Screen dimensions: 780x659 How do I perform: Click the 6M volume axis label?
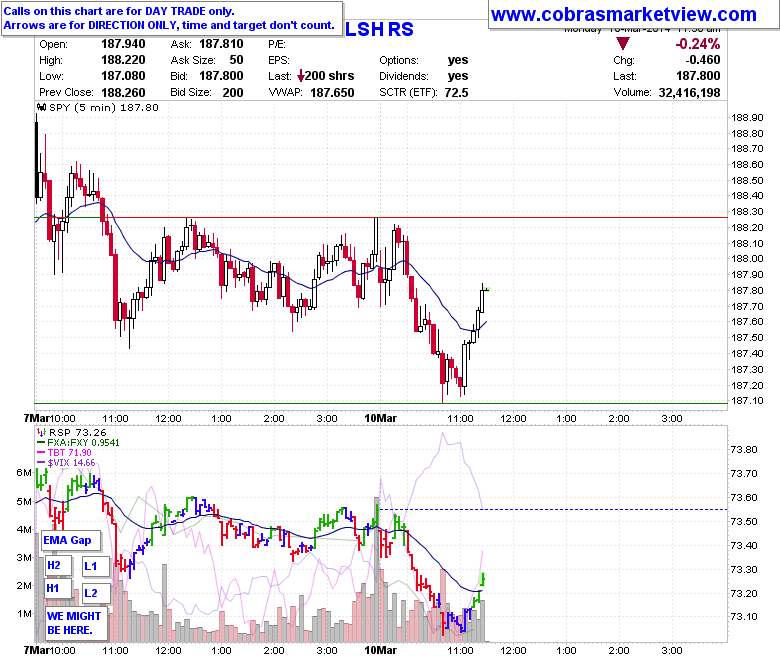coord(24,472)
